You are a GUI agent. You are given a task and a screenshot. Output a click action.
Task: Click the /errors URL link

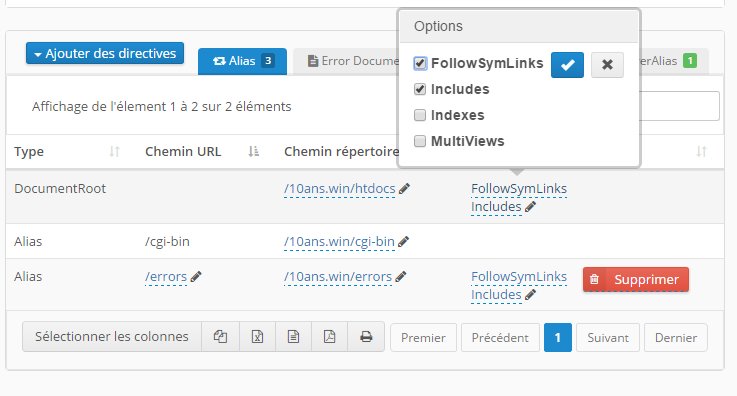(166, 277)
